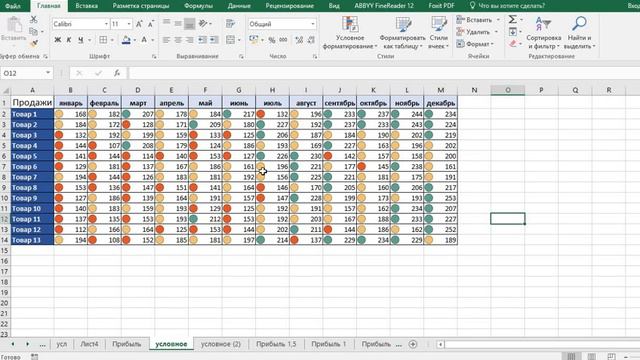Toggle top vertical alignment
The height and width of the screenshot is (360, 640).
coord(166,24)
